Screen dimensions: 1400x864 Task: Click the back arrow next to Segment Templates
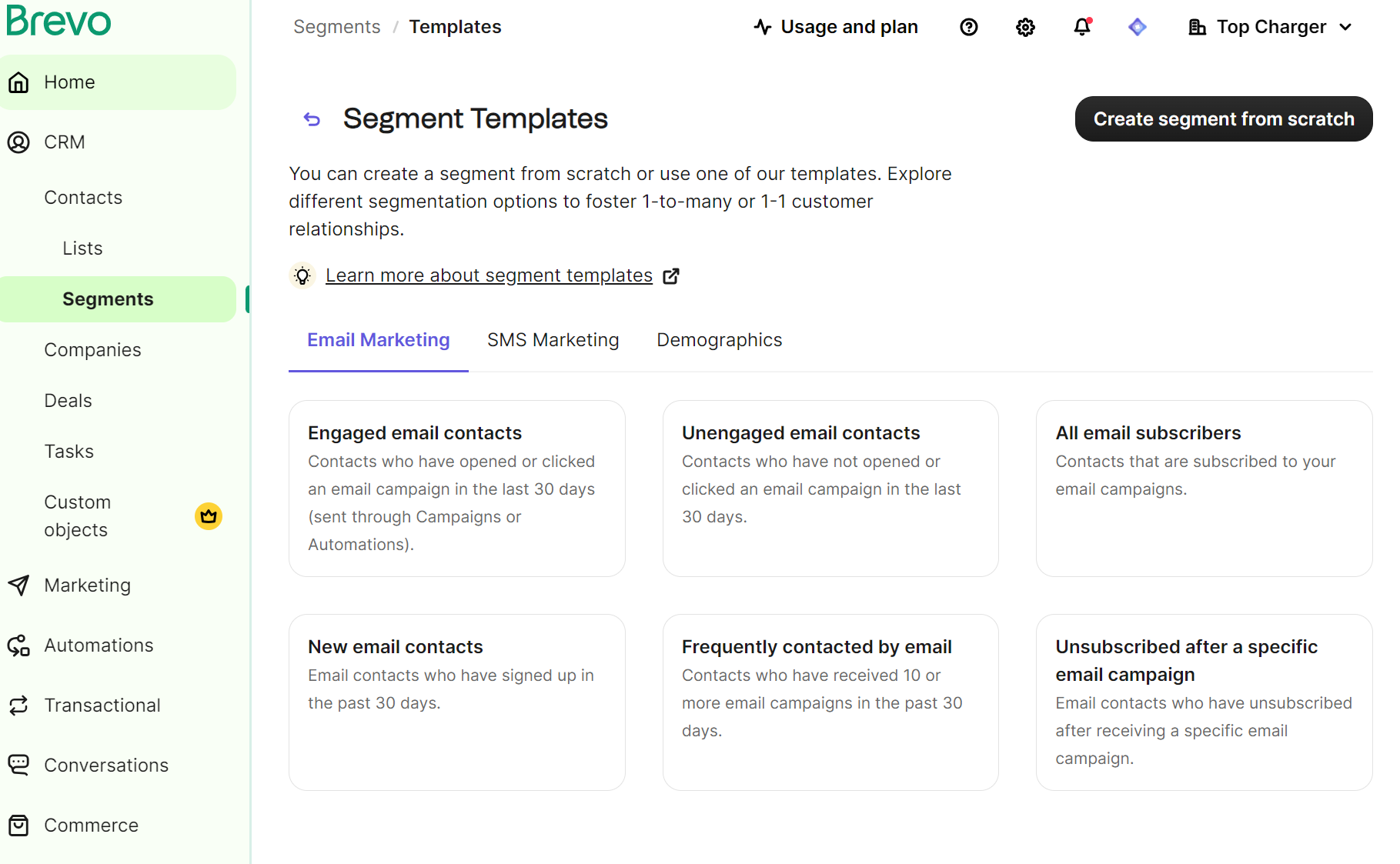311,119
